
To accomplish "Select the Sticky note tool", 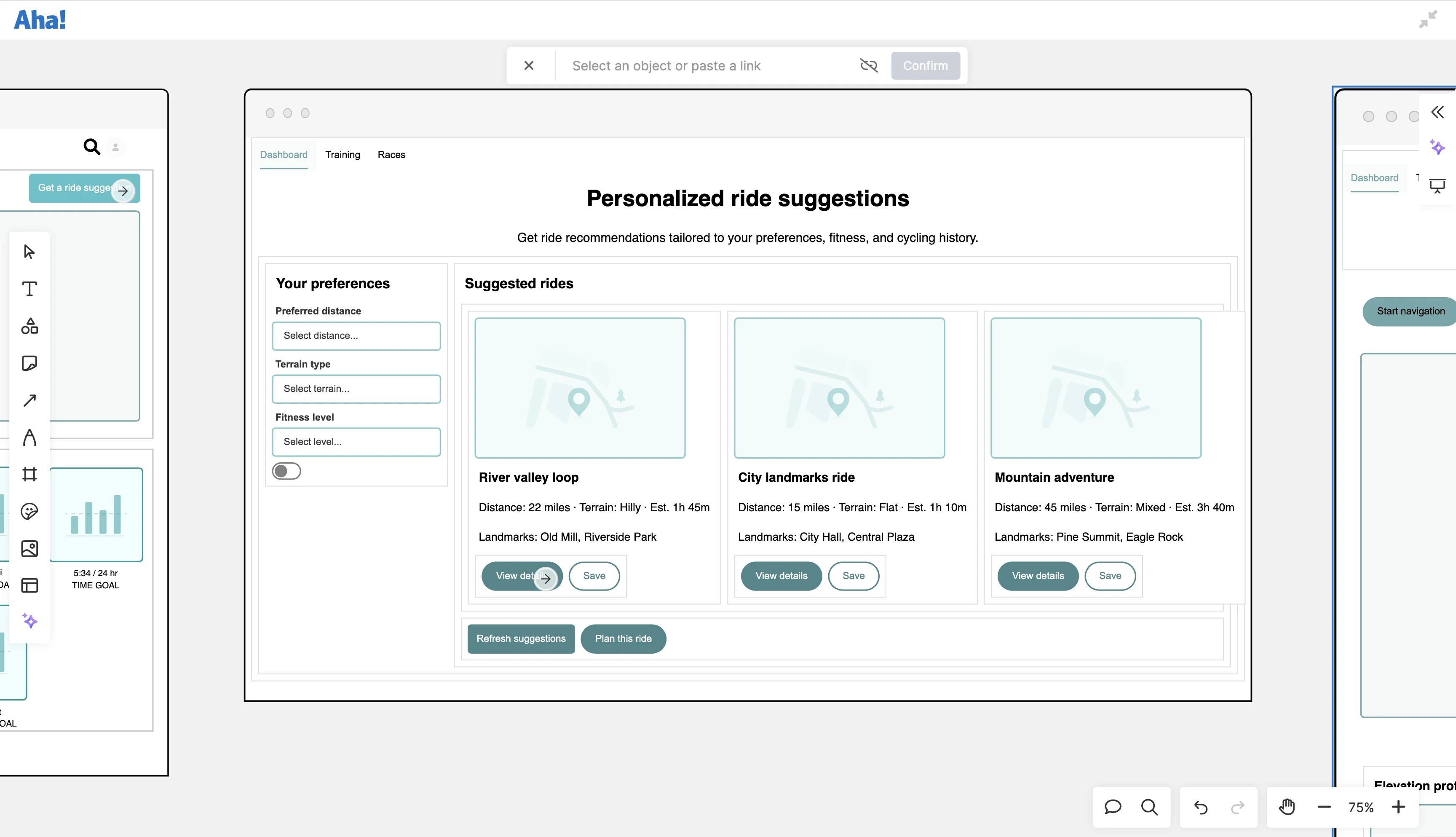I will coord(29,363).
